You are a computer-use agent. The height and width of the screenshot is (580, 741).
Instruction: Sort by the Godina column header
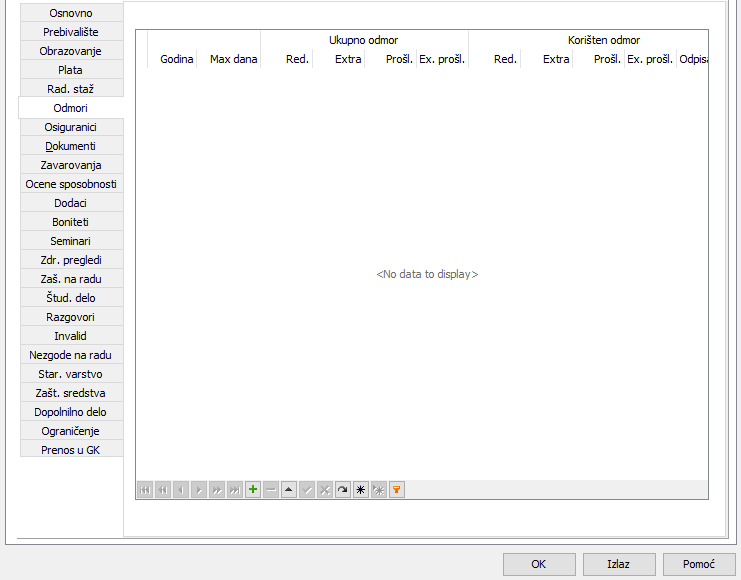[176, 60]
